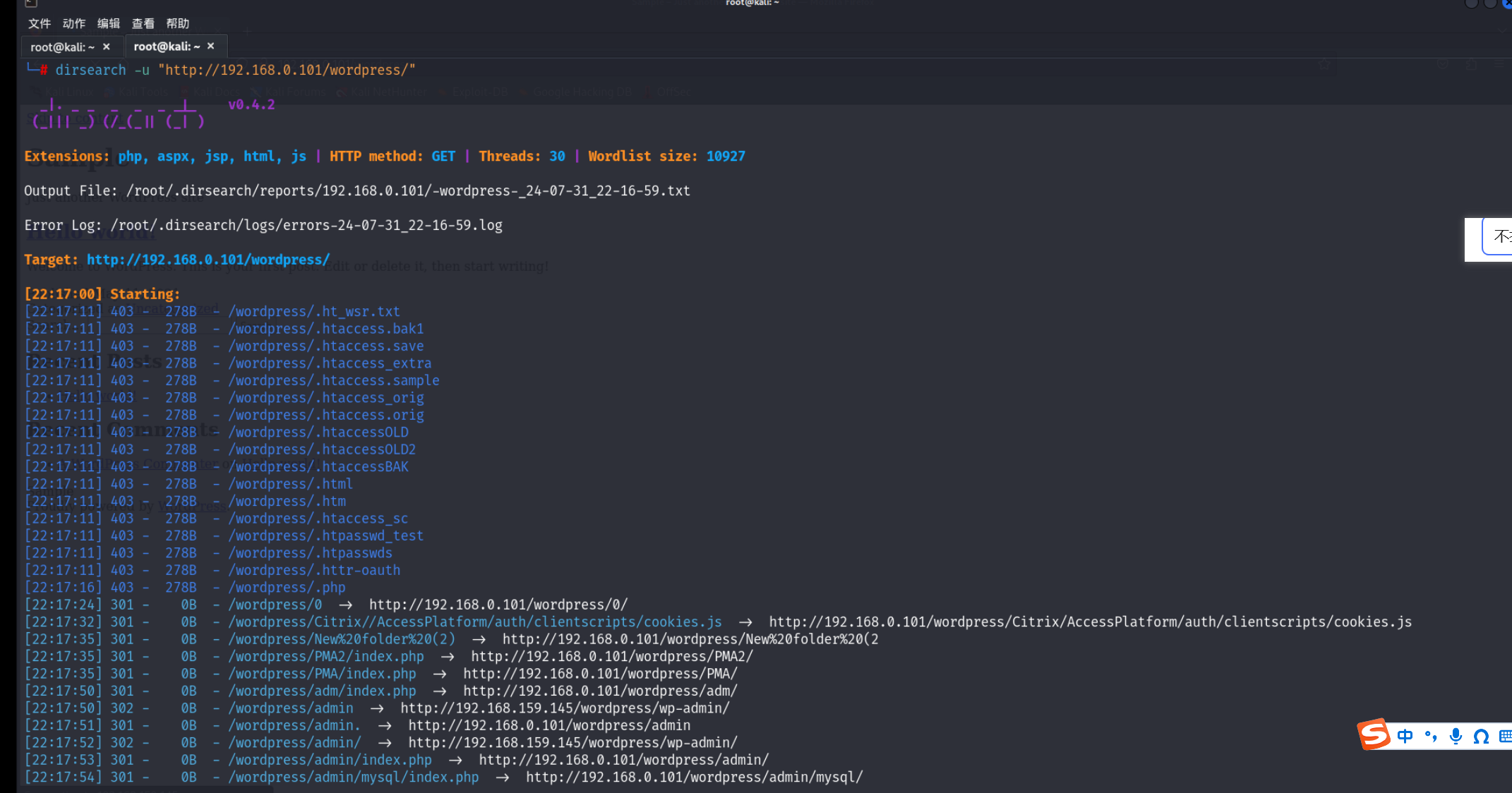Click the Sogou input method logo

click(1374, 734)
